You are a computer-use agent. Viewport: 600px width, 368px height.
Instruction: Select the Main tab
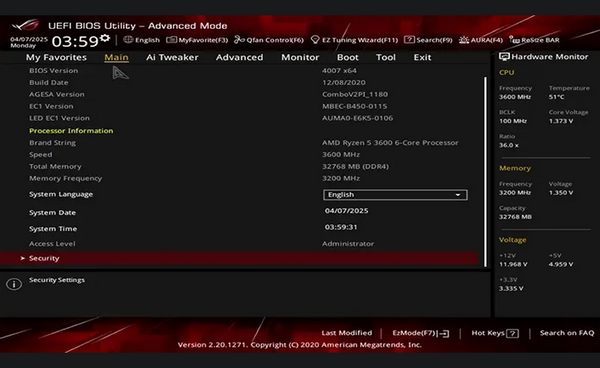point(116,57)
